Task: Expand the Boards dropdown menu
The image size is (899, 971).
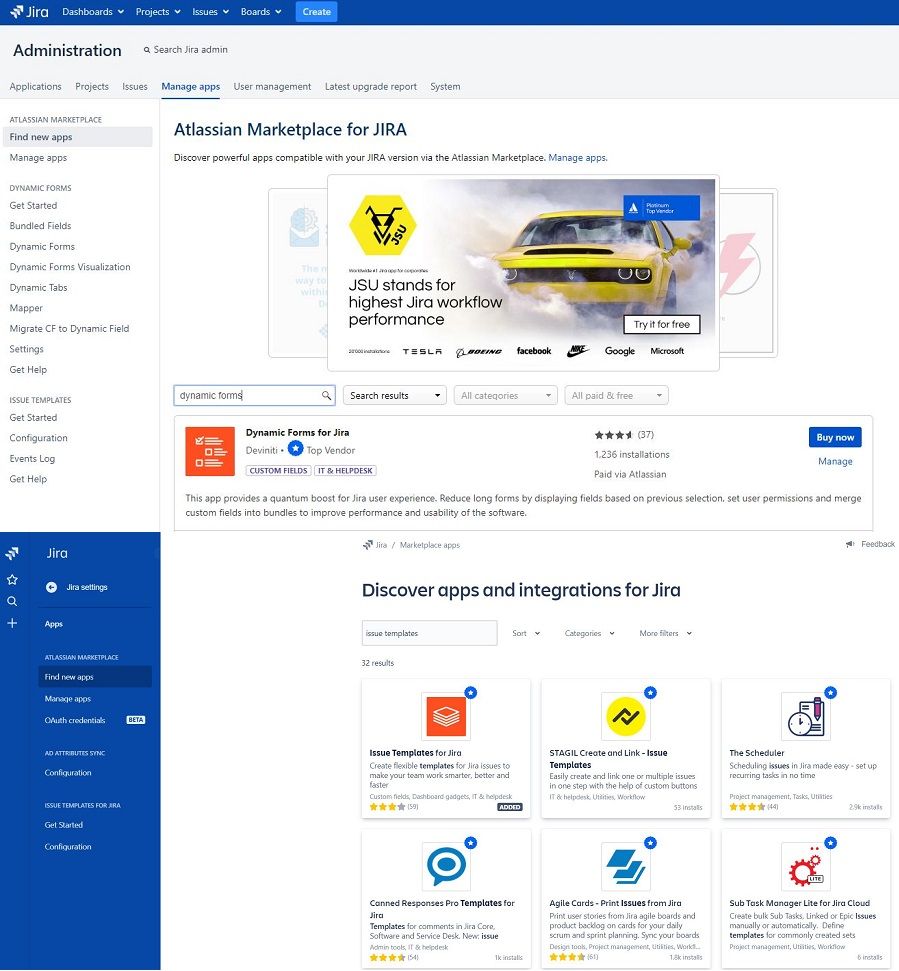Action: 261,12
